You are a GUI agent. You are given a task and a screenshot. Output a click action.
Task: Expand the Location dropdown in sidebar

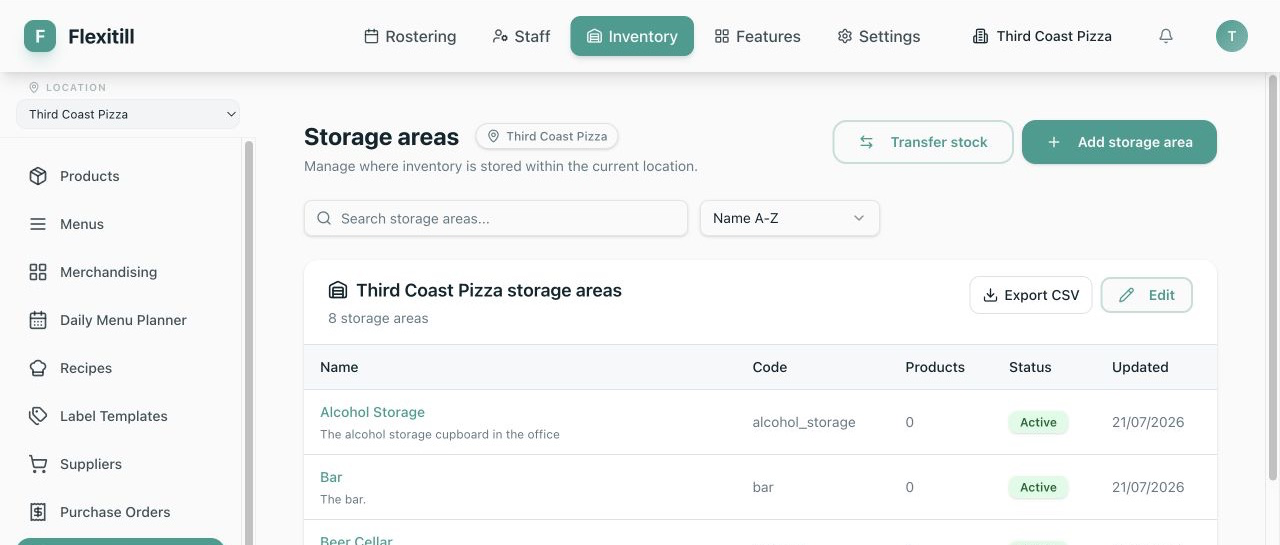click(128, 114)
